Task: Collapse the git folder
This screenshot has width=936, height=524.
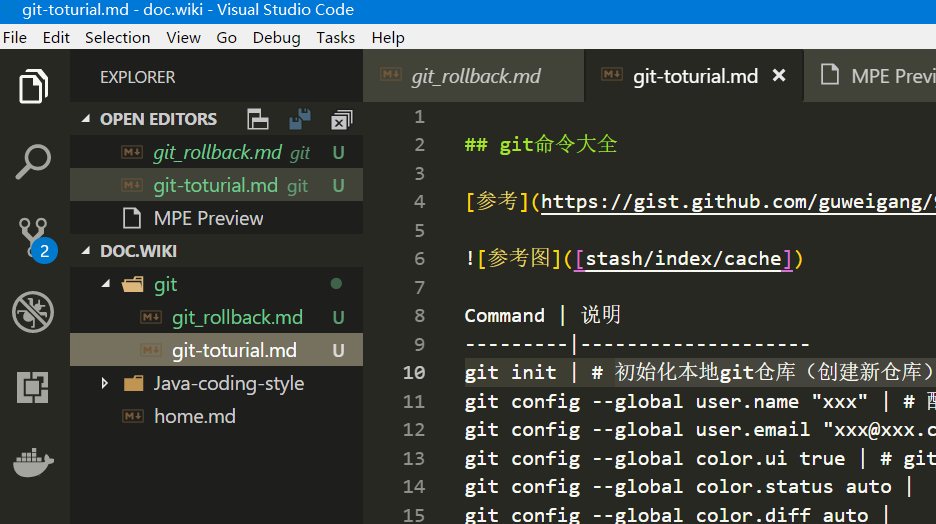Action: click(x=106, y=284)
